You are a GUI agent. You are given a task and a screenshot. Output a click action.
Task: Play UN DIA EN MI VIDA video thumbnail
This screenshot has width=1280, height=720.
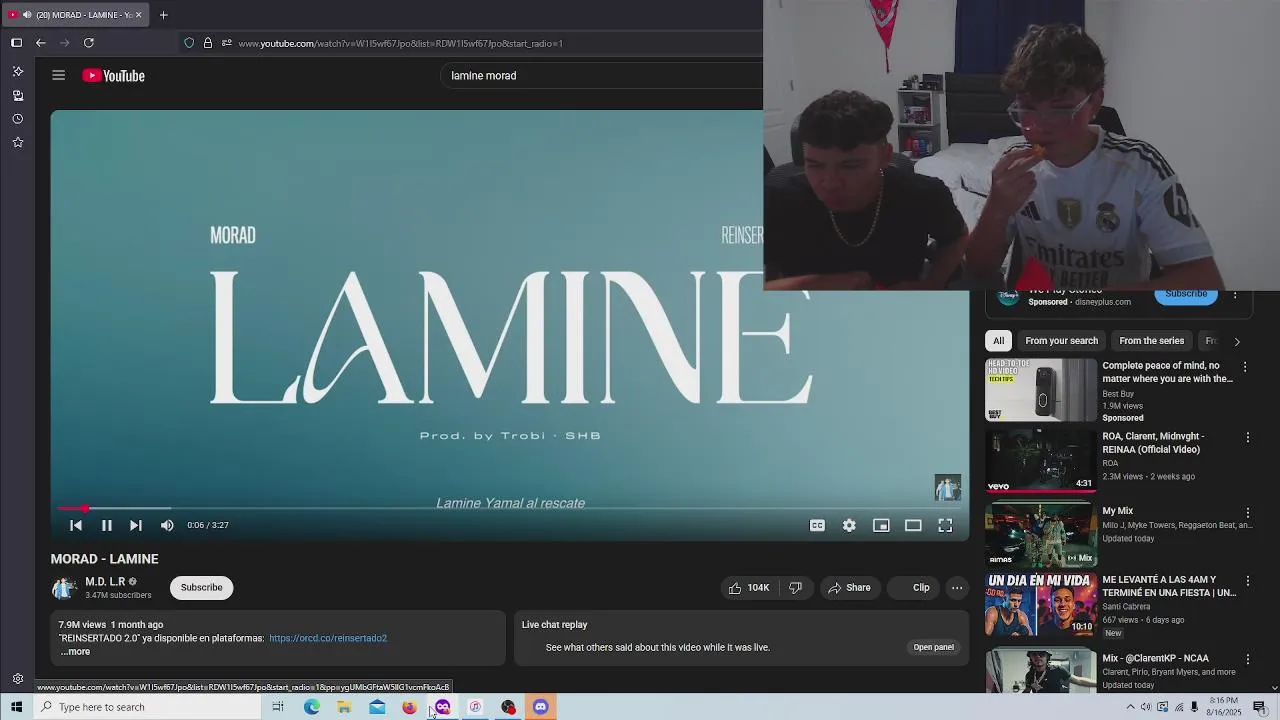click(x=1041, y=605)
